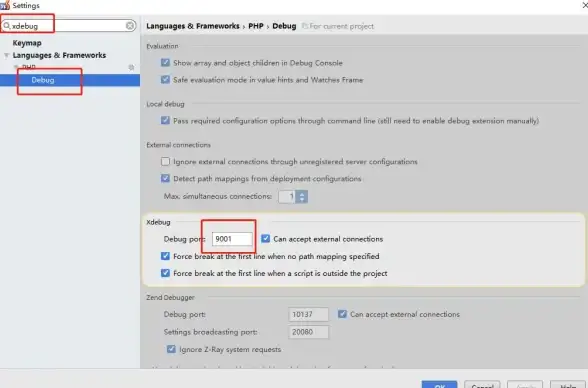Click the For current project icon
Screen dimensions: 588x388
[304, 26]
